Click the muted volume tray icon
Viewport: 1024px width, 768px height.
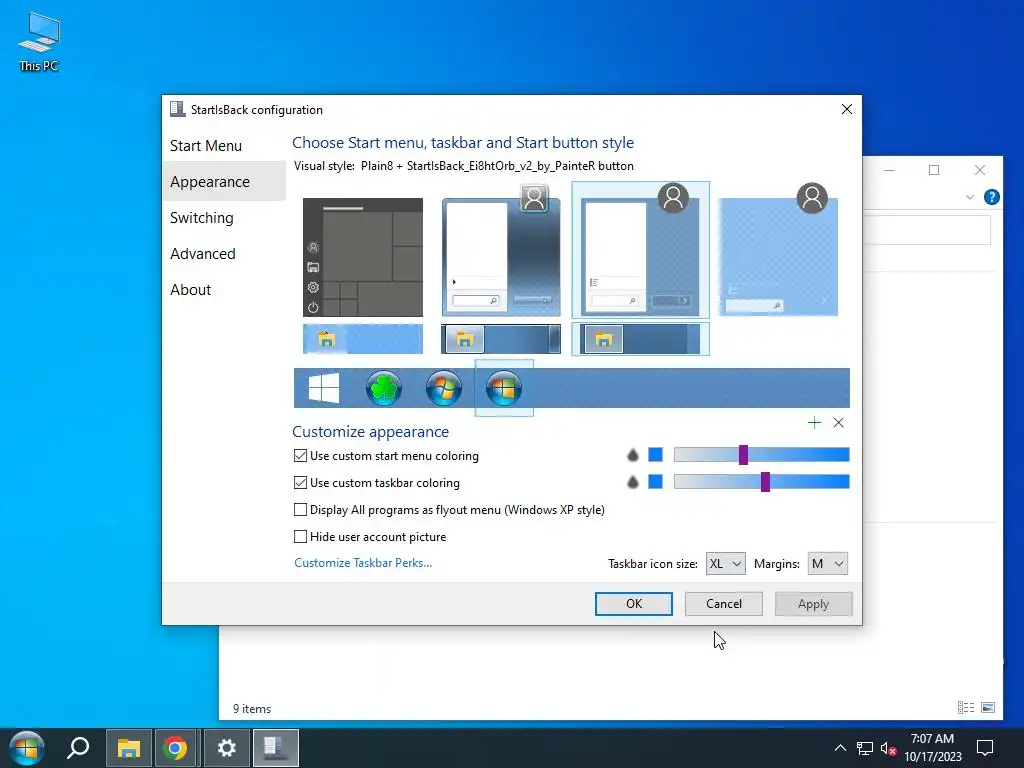click(x=888, y=748)
